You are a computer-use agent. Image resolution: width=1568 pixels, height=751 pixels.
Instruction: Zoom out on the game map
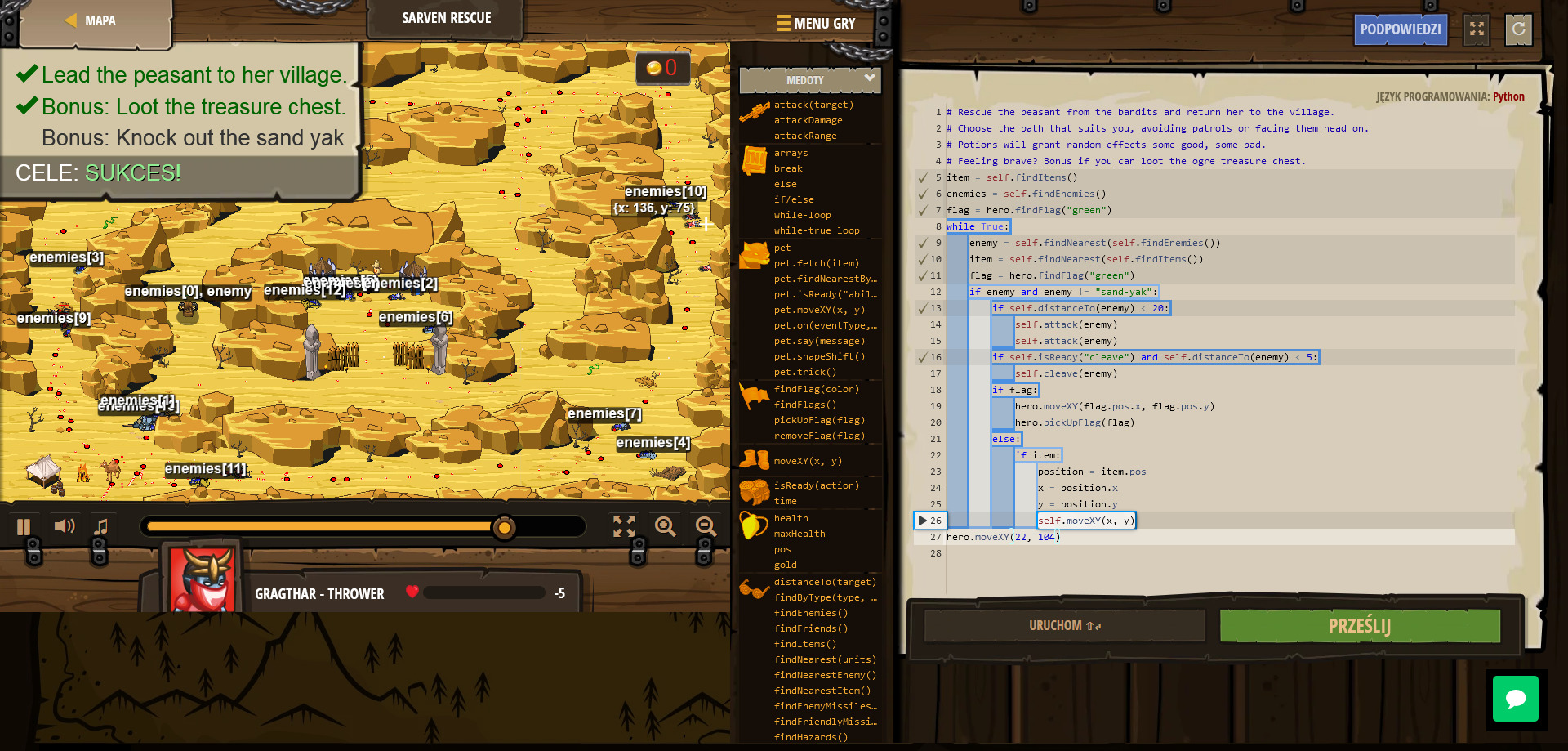[706, 526]
